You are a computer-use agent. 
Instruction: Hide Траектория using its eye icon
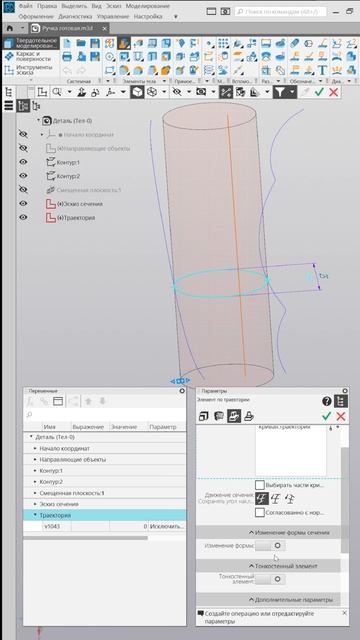click(23, 218)
